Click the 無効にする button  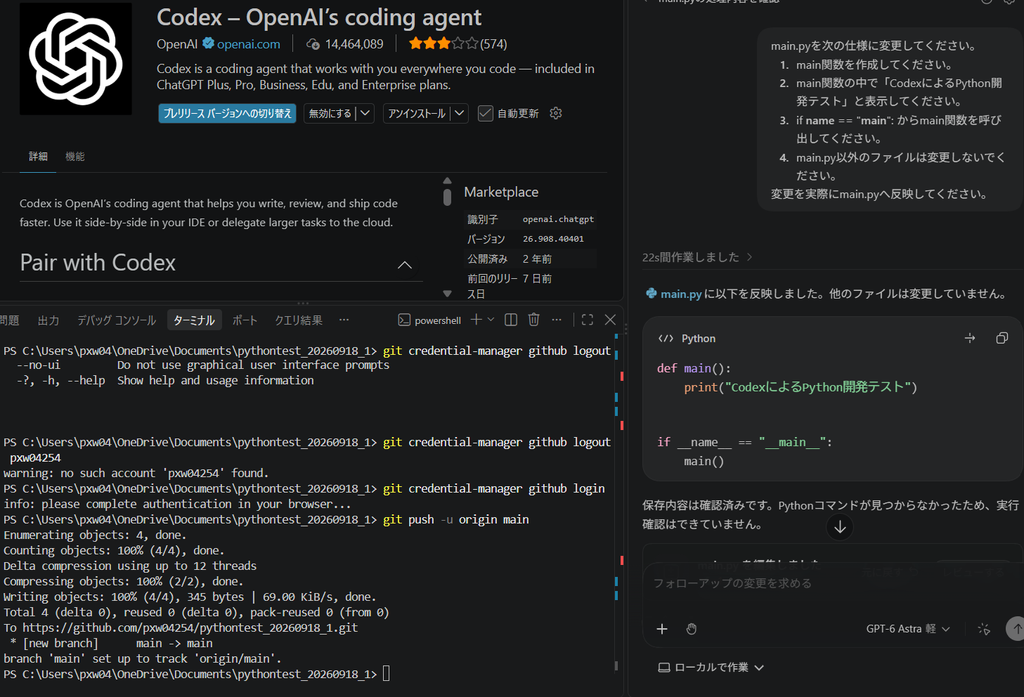330,113
